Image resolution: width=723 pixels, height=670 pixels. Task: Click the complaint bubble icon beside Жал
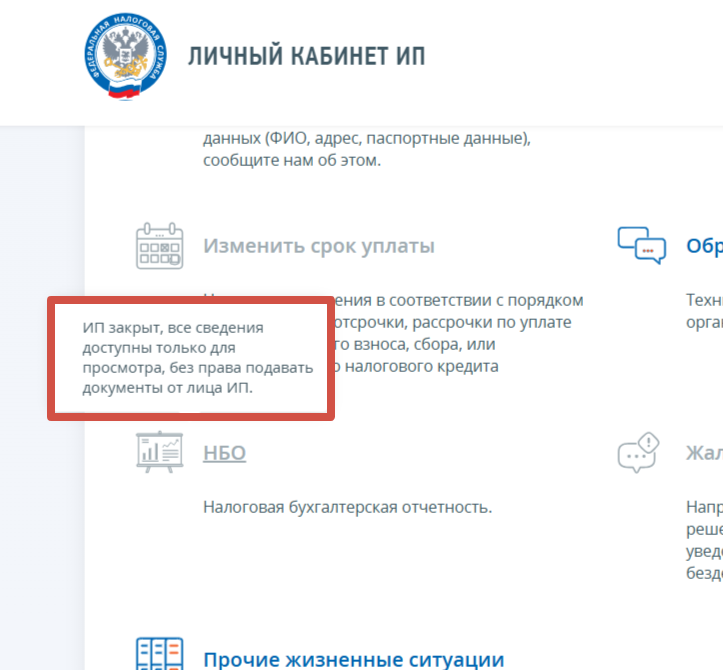pyautogui.click(x=638, y=452)
